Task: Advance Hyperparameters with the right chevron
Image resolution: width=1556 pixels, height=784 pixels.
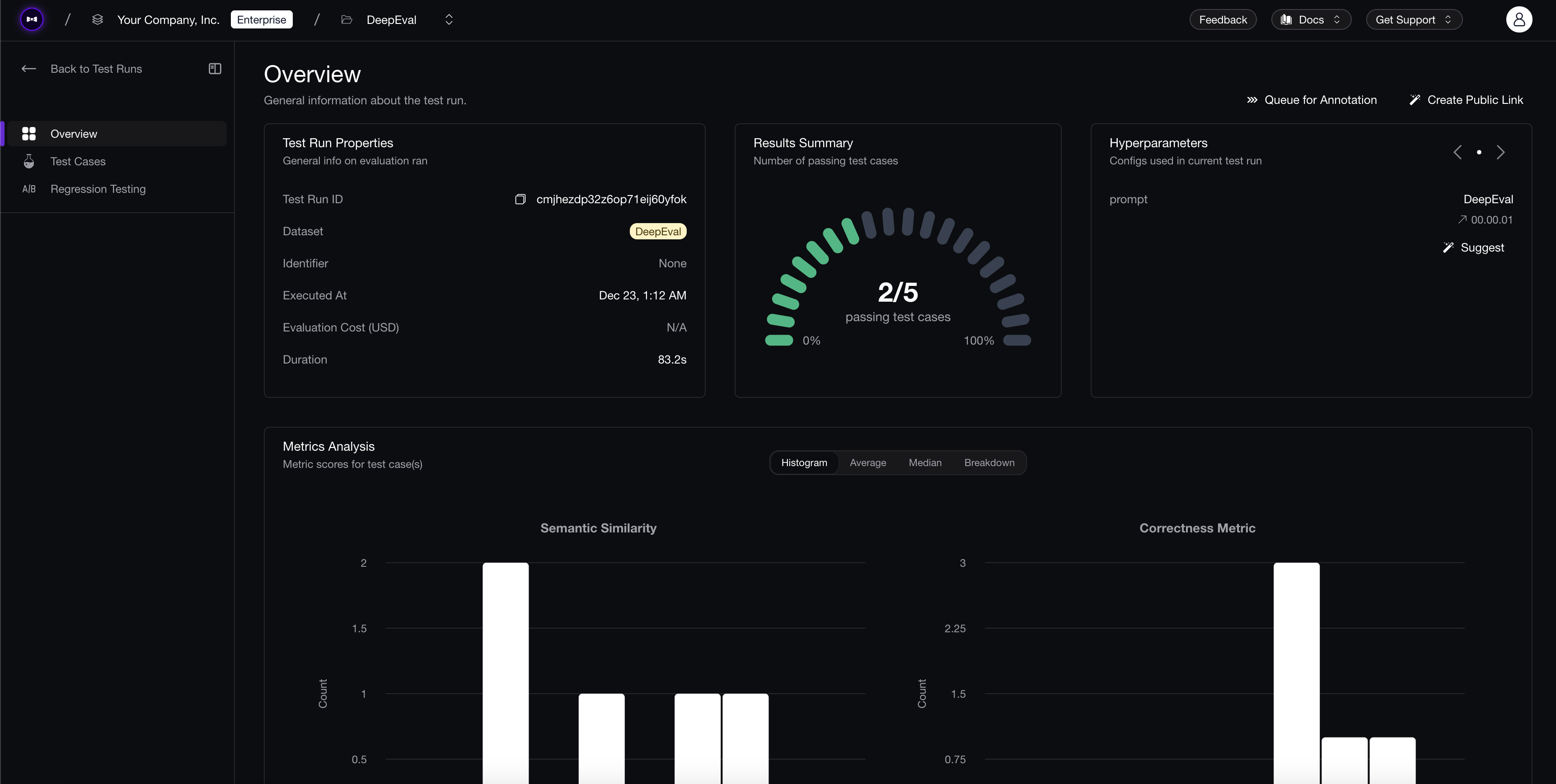Action: pos(1501,152)
